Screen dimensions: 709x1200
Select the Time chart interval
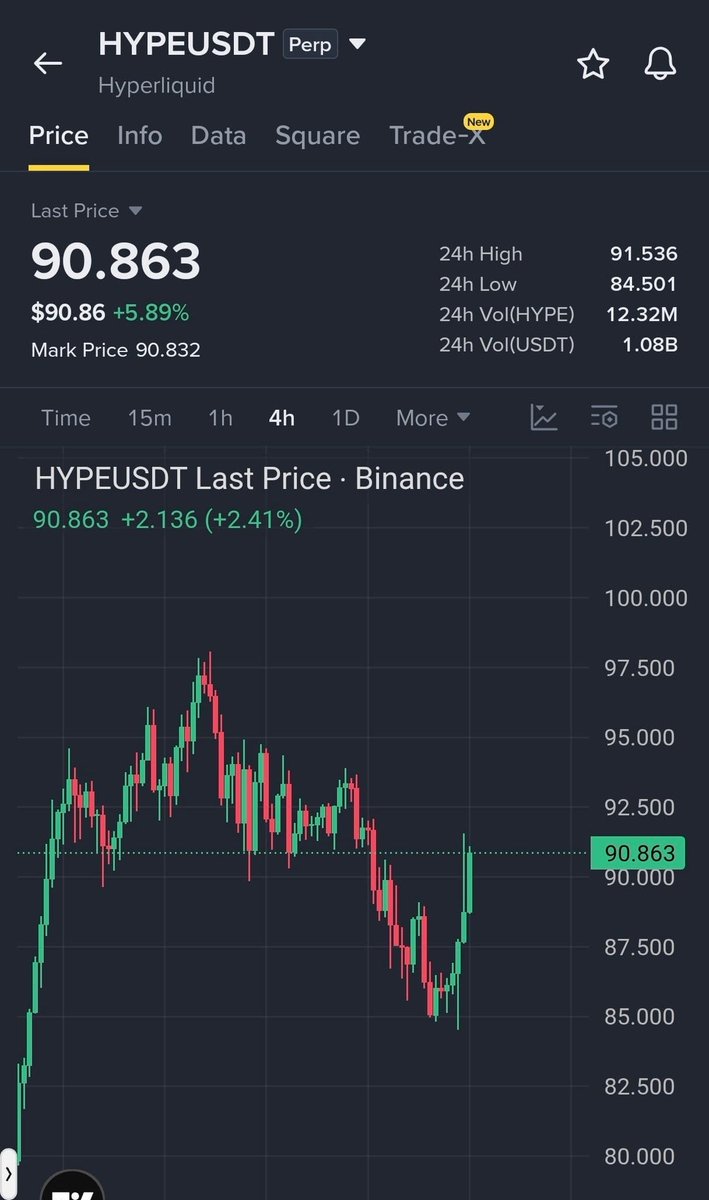pos(66,418)
